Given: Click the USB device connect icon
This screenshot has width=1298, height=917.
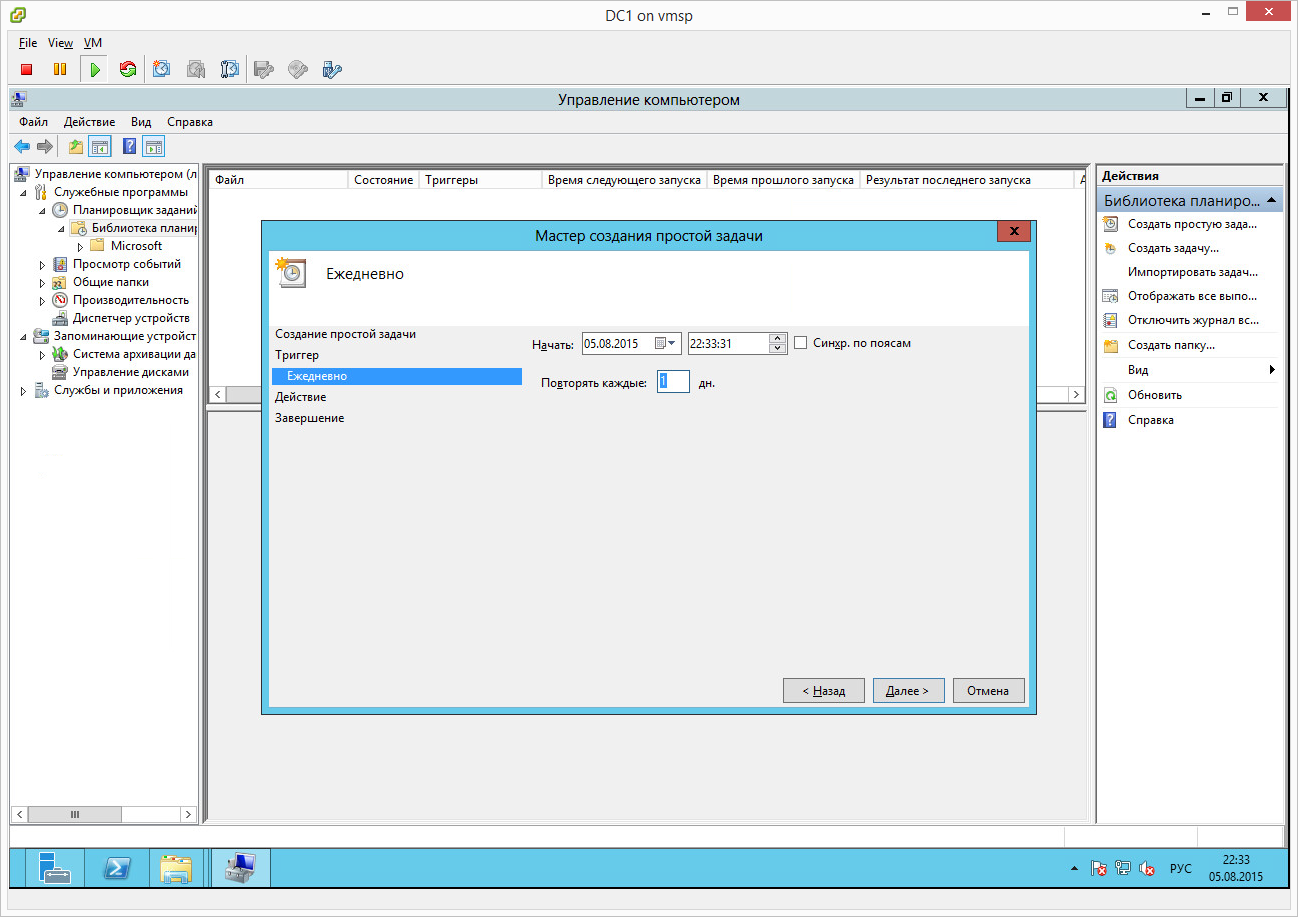Looking at the screenshot, I should pyautogui.click(x=332, y=69).
